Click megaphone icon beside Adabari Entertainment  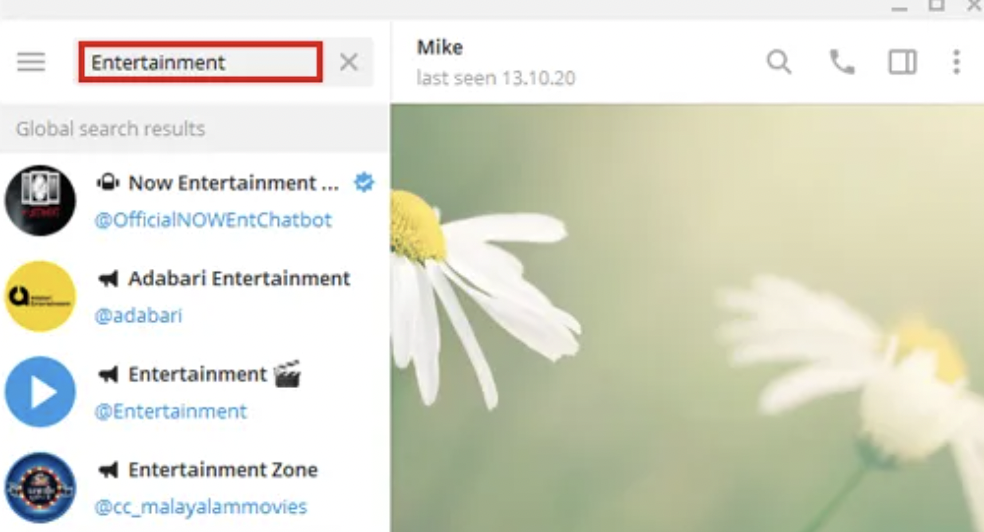[x=108, y=279]
